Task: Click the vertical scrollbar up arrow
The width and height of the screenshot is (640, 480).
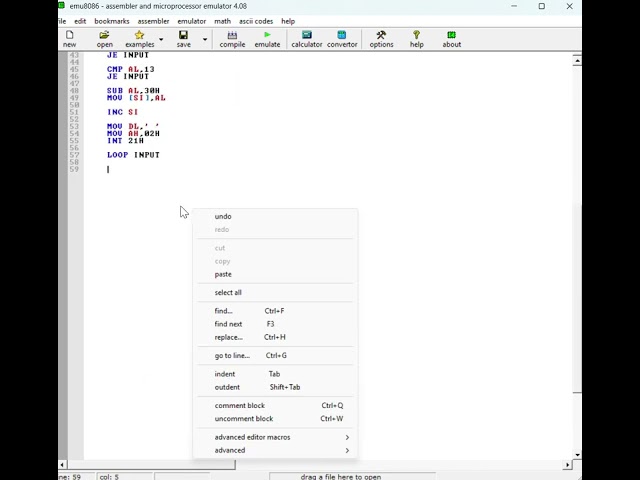Action: click(577, 61)
